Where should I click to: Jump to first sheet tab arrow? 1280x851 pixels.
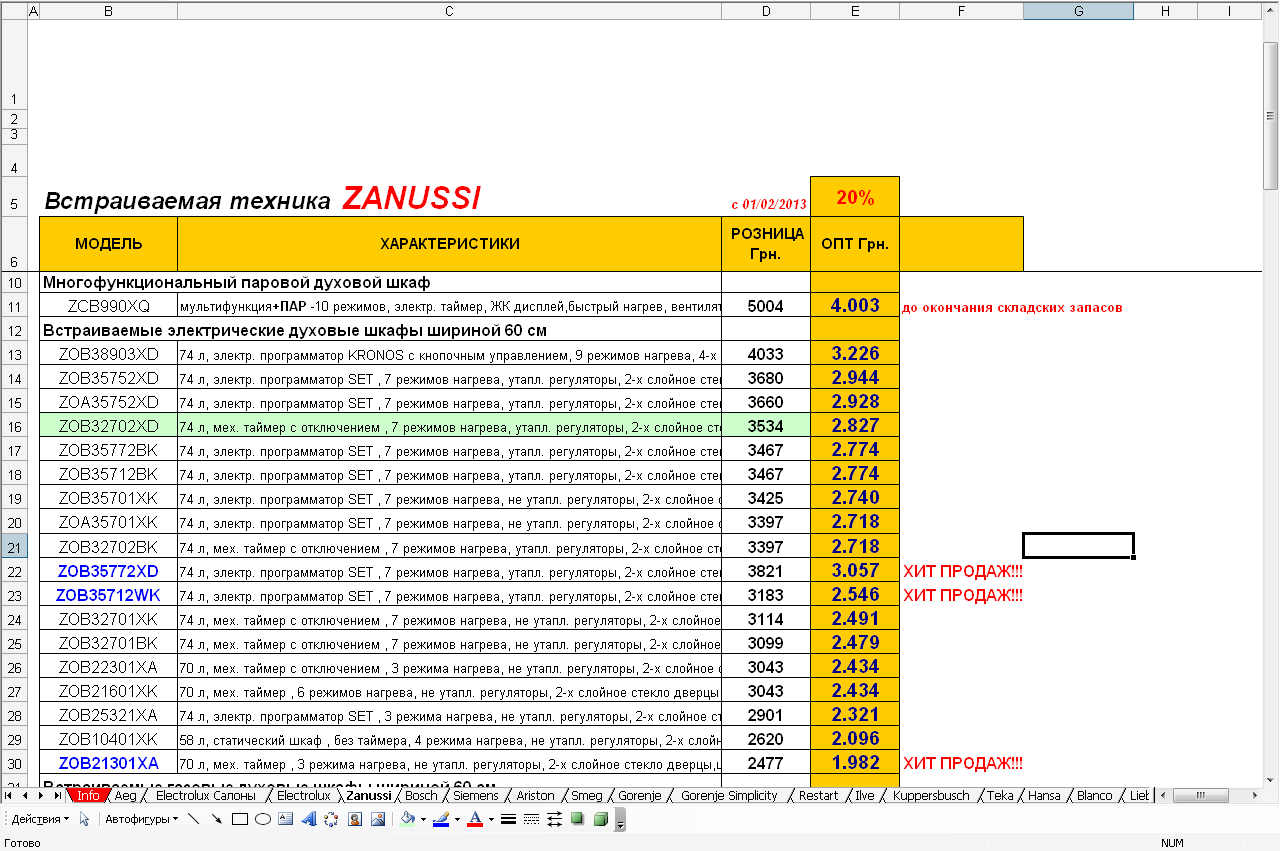tap(9, 796)
